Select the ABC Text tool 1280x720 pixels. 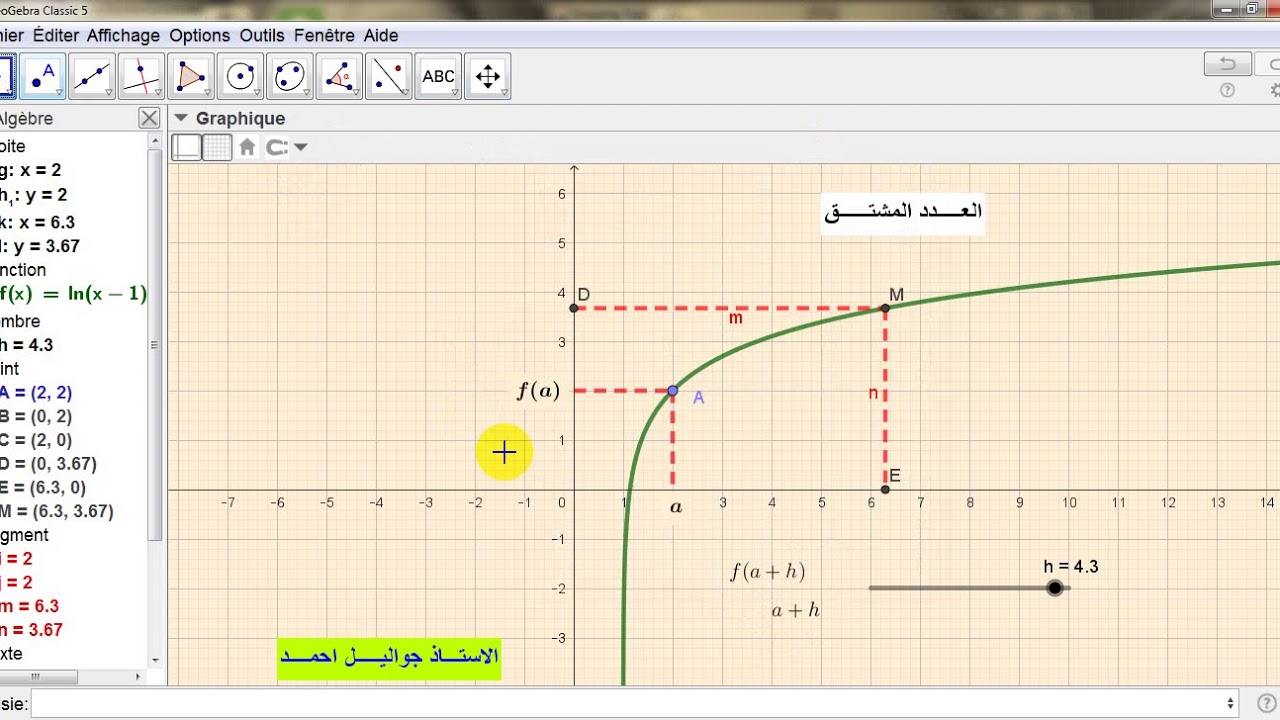(x=438, y=76)
